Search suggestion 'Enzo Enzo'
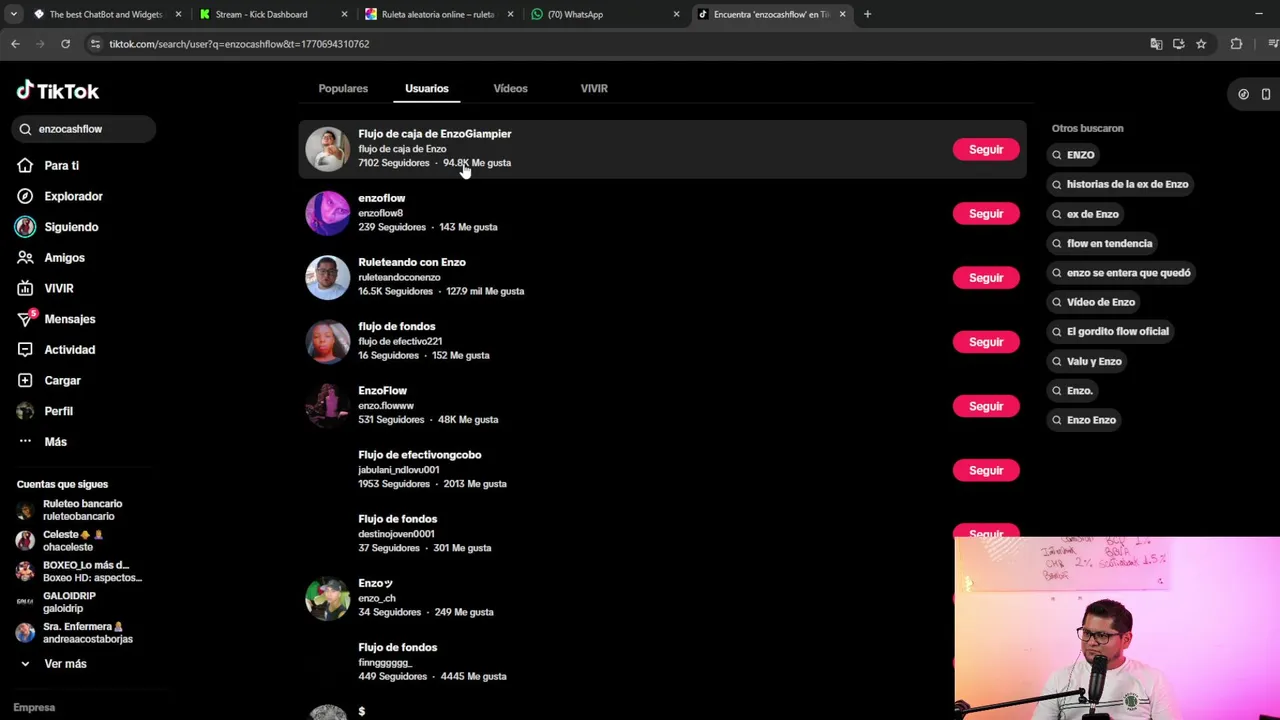1280x720 pixels. [x=1083, y=420]
